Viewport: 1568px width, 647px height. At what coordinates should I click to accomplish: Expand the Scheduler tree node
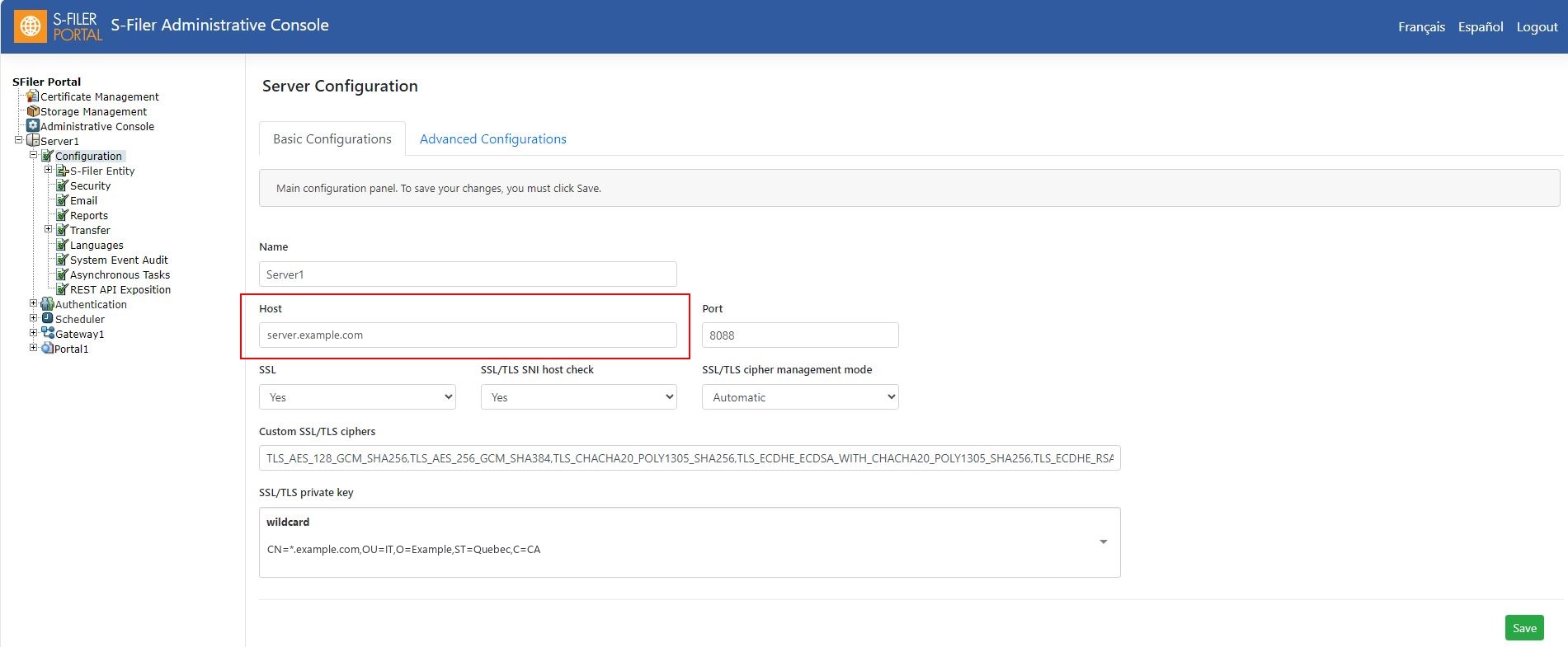33,318
